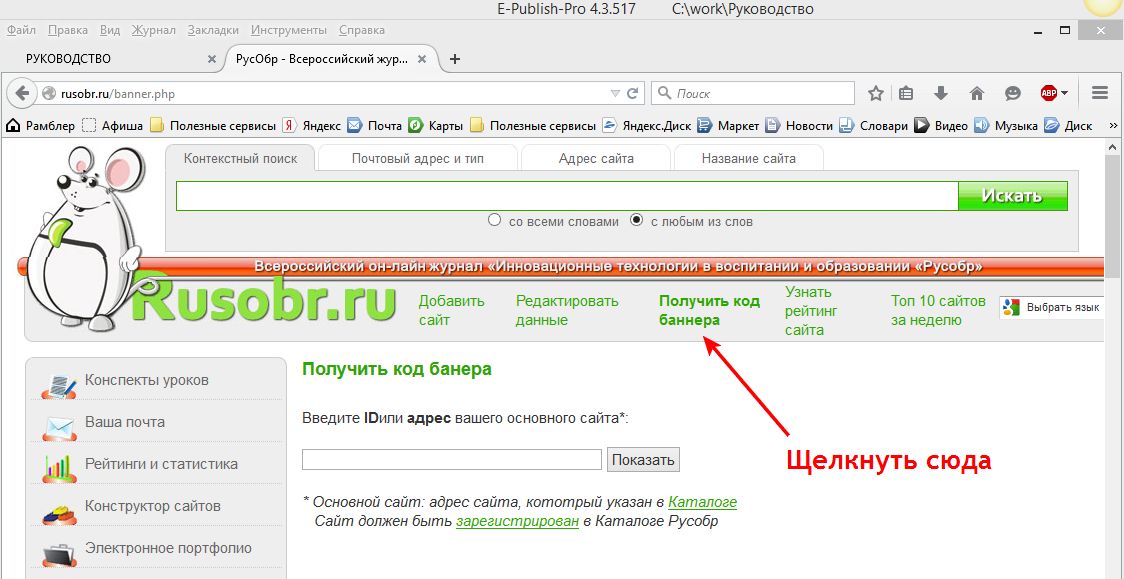Open the "Выбрать язык" language selector
This screenshot has height=579, width=1124.
pyautogui.click(x=1053, y=308)
